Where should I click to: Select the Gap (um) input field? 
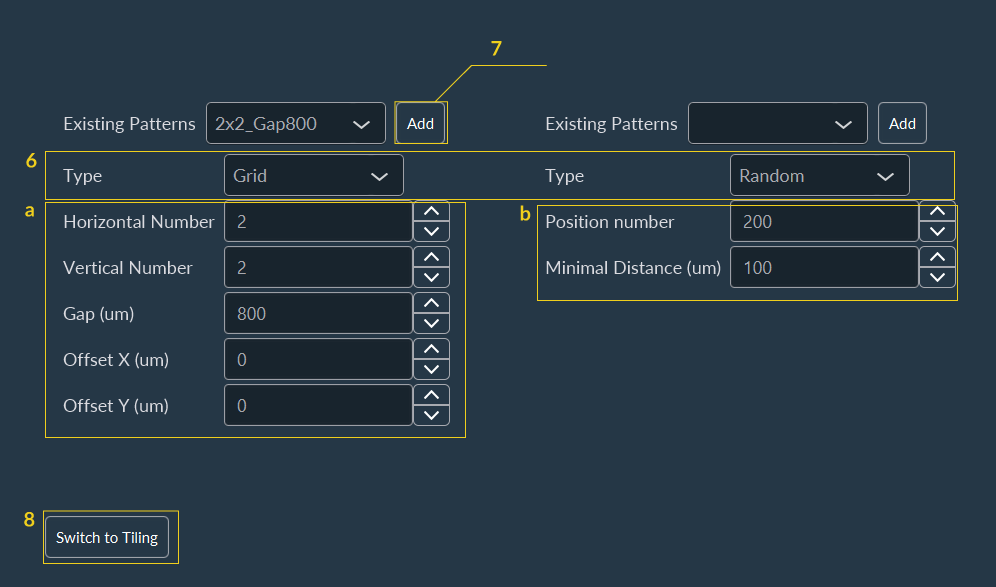click(x=318, y=313)
